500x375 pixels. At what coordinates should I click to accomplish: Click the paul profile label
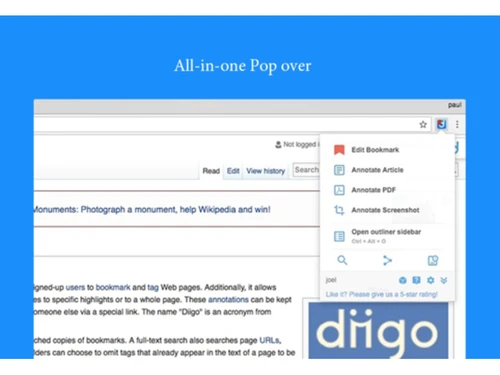(455, 105)
